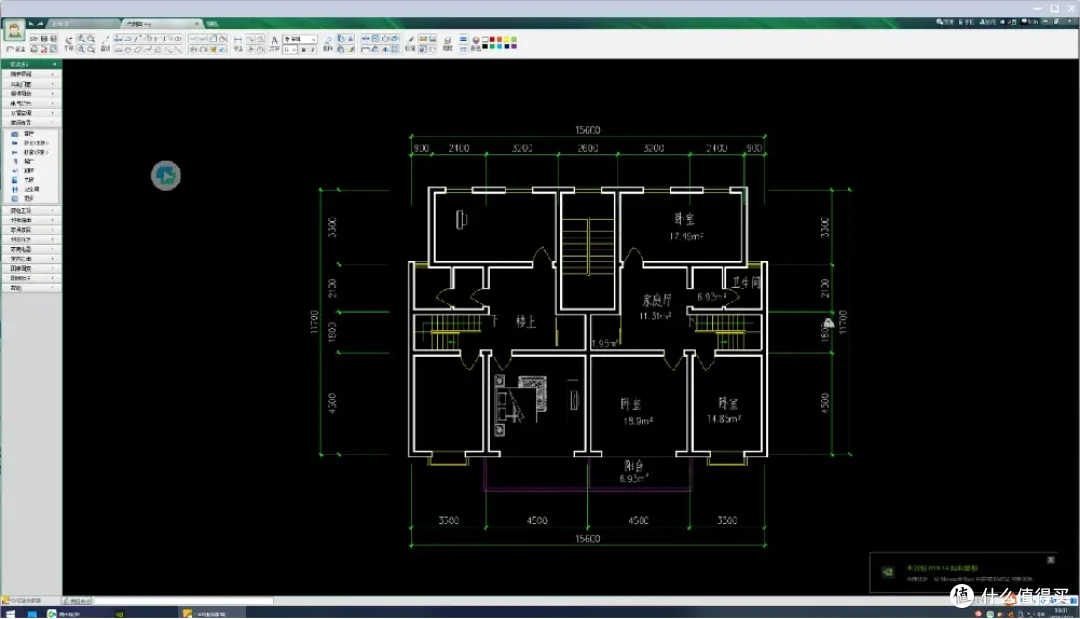Viewport: 1080px width, 619px height.
Task: Open the Windows Start menu
Action: click(x=10, y=613)
